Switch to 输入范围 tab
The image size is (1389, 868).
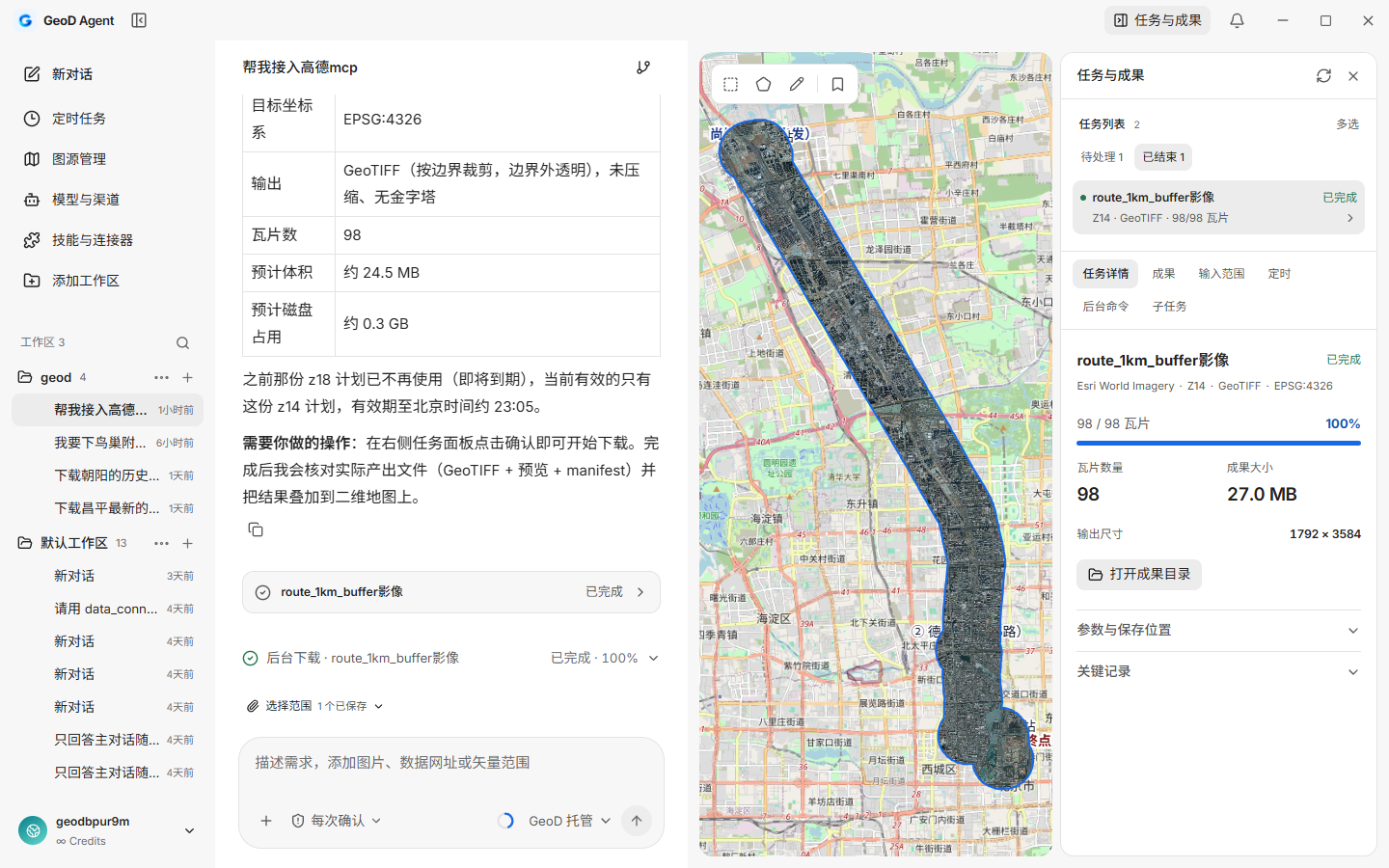[1221, 274]
